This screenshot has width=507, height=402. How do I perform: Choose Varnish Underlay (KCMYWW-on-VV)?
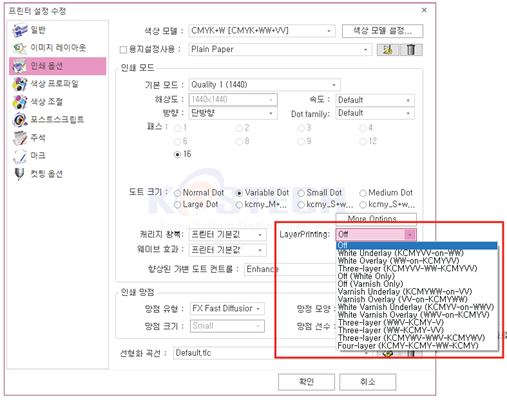pos(417,292)
